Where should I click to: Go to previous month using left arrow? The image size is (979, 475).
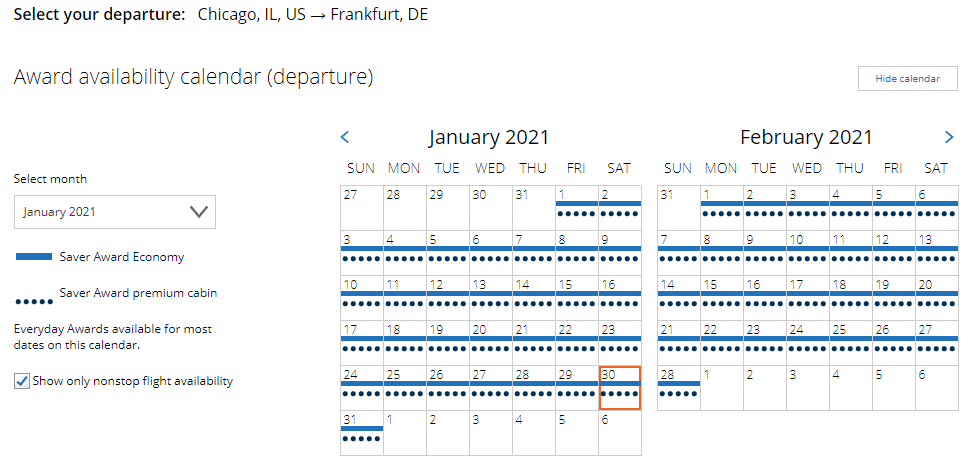click(x=345, y=138)
